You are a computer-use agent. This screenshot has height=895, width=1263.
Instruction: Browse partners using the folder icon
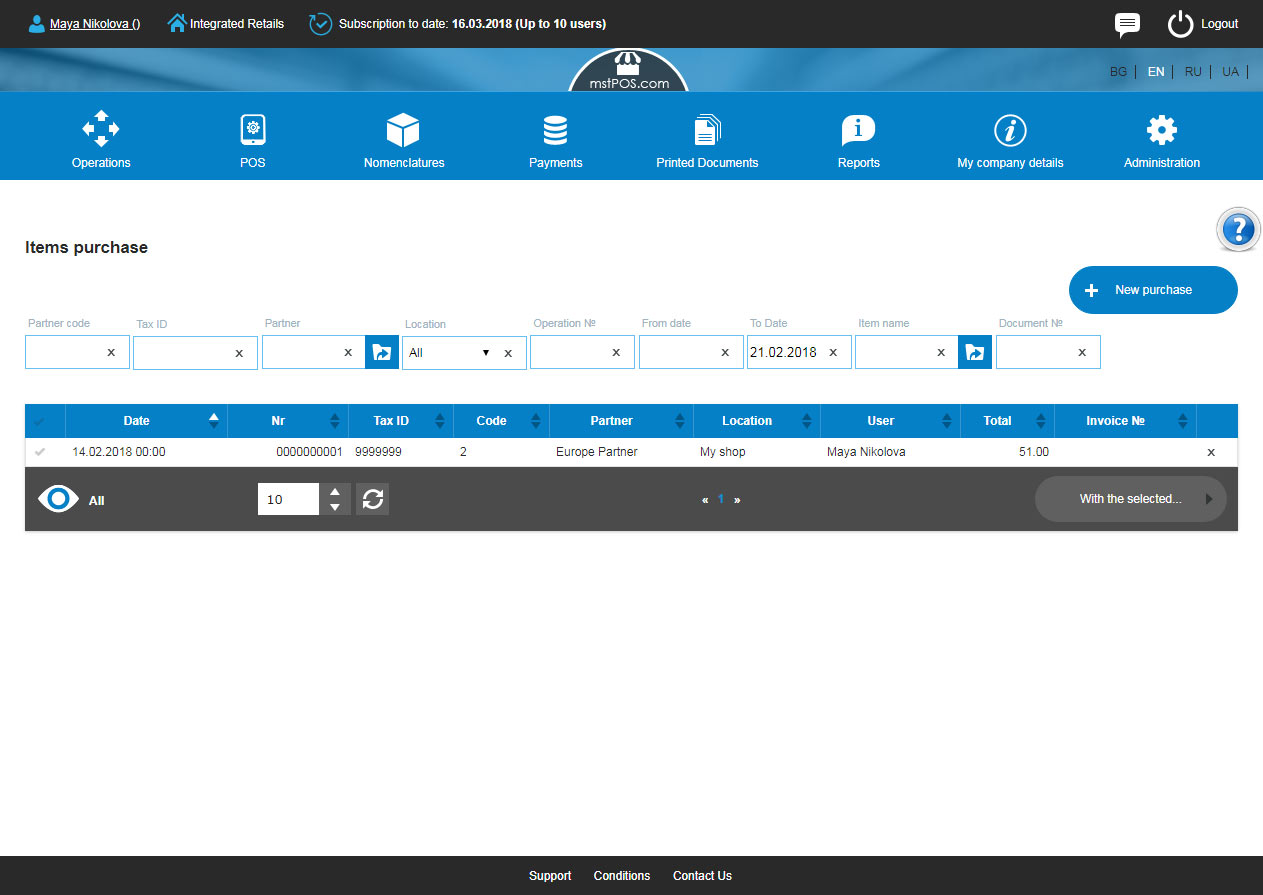(x=382, y=352)
